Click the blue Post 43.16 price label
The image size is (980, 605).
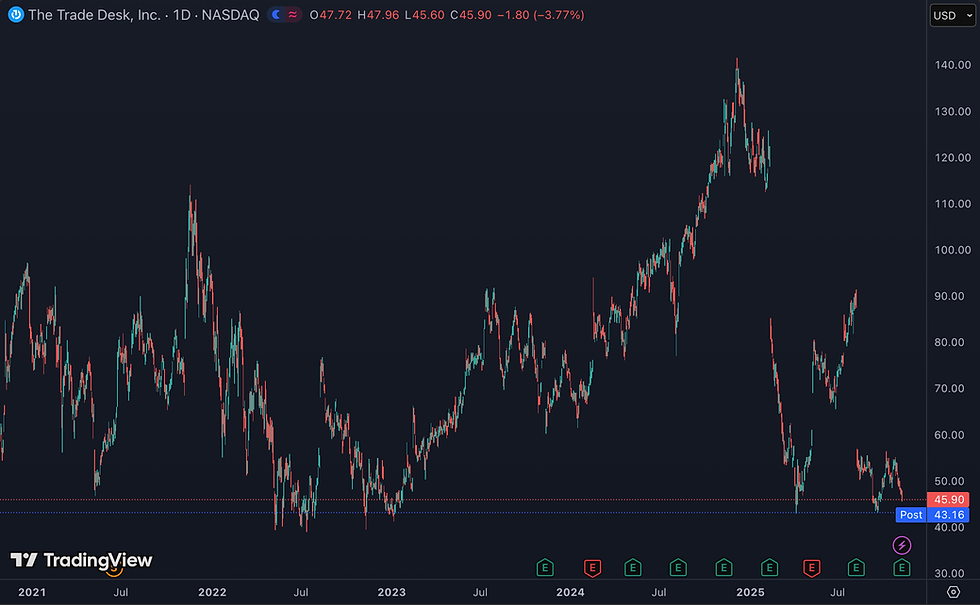coord(932,515)
